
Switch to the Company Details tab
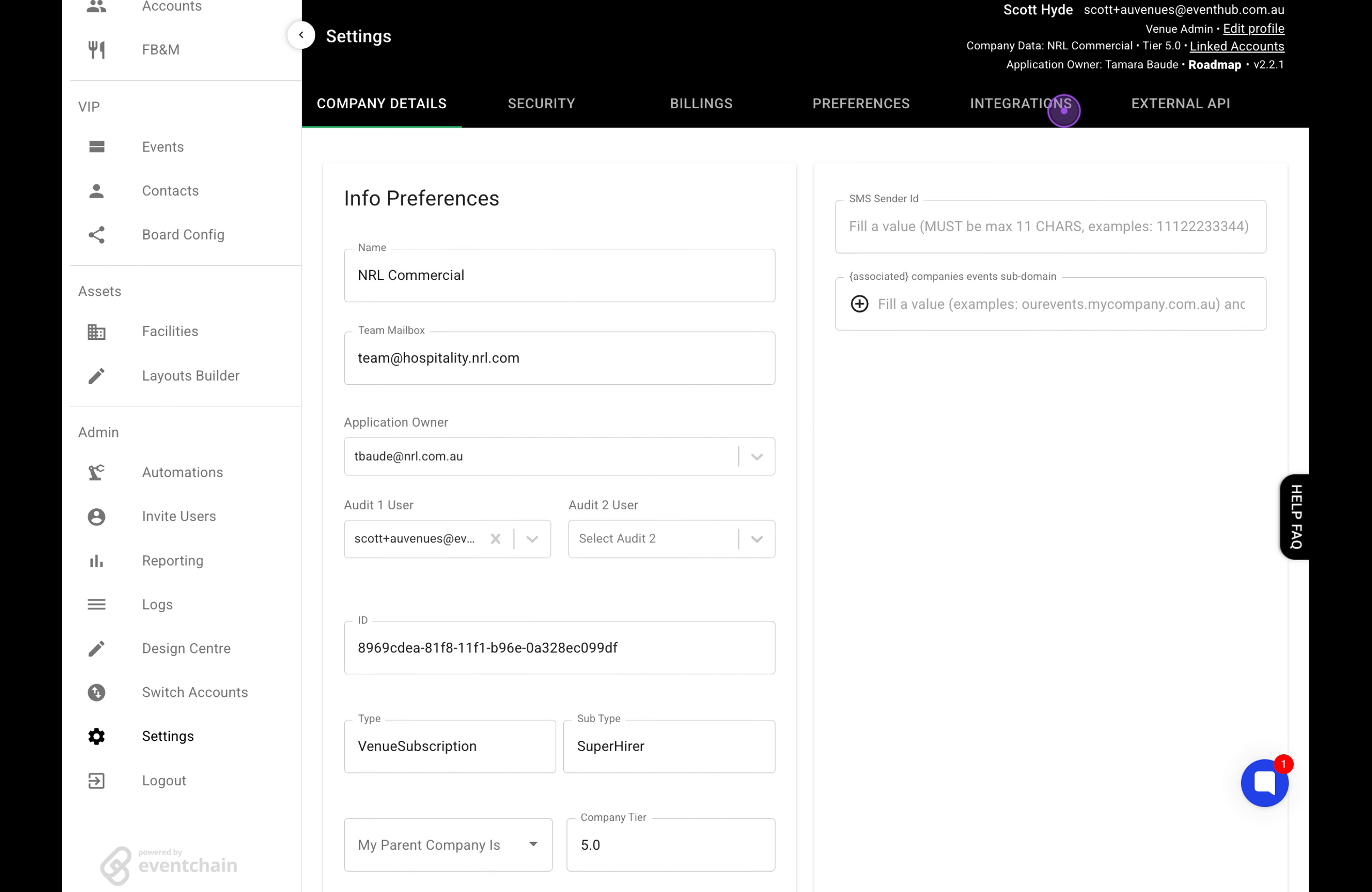pyautogui.click(x=382, y=103)
